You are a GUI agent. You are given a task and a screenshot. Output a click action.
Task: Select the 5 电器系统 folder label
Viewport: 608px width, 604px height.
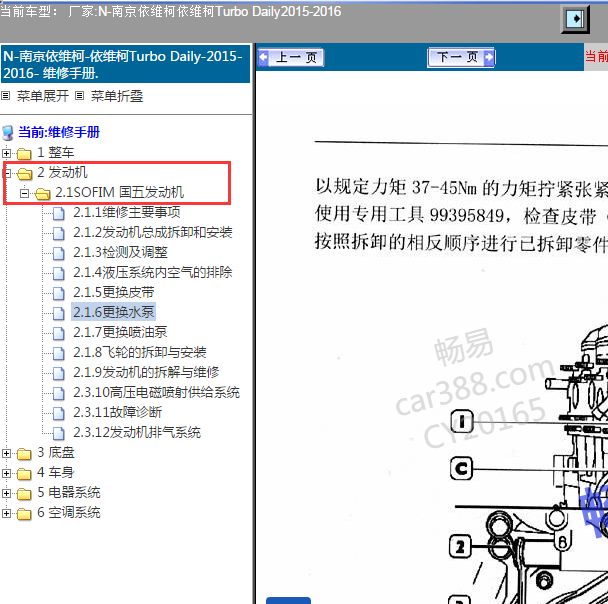tap(69, 492)
